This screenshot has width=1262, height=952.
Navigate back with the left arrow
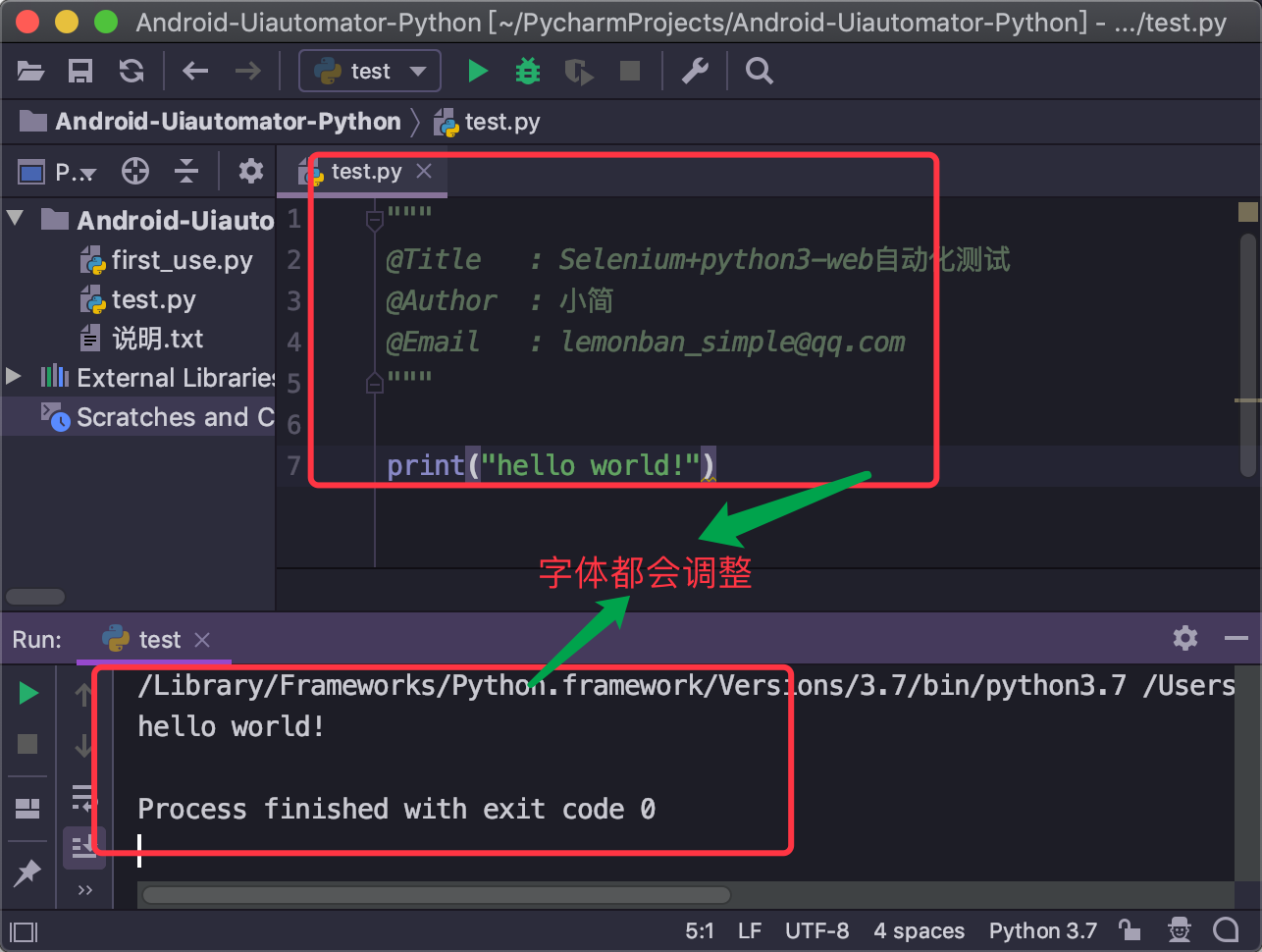click(195, 71)
